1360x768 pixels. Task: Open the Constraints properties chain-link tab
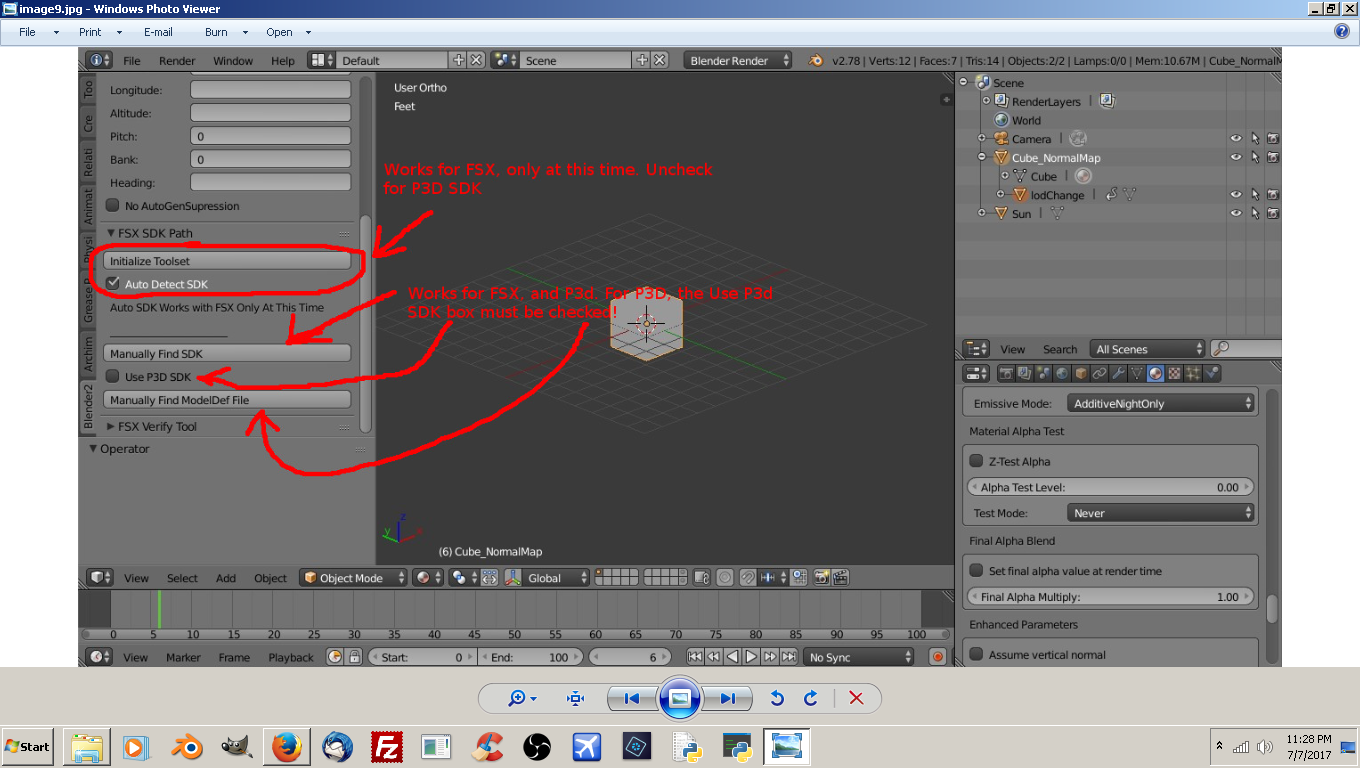1099,373
